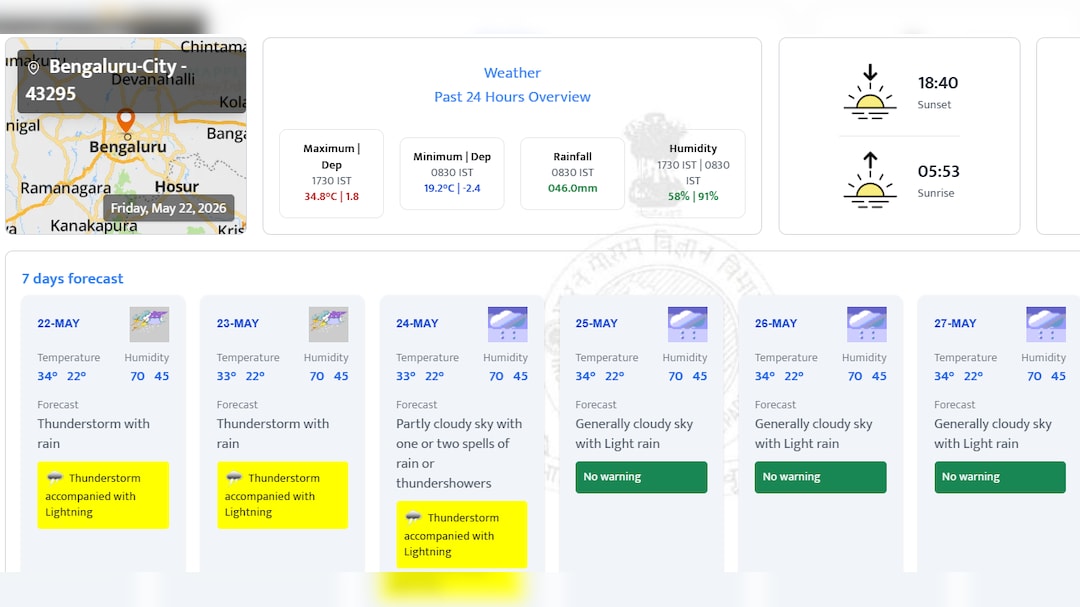Click the 26-MAY date label

[x=776, y=324]
